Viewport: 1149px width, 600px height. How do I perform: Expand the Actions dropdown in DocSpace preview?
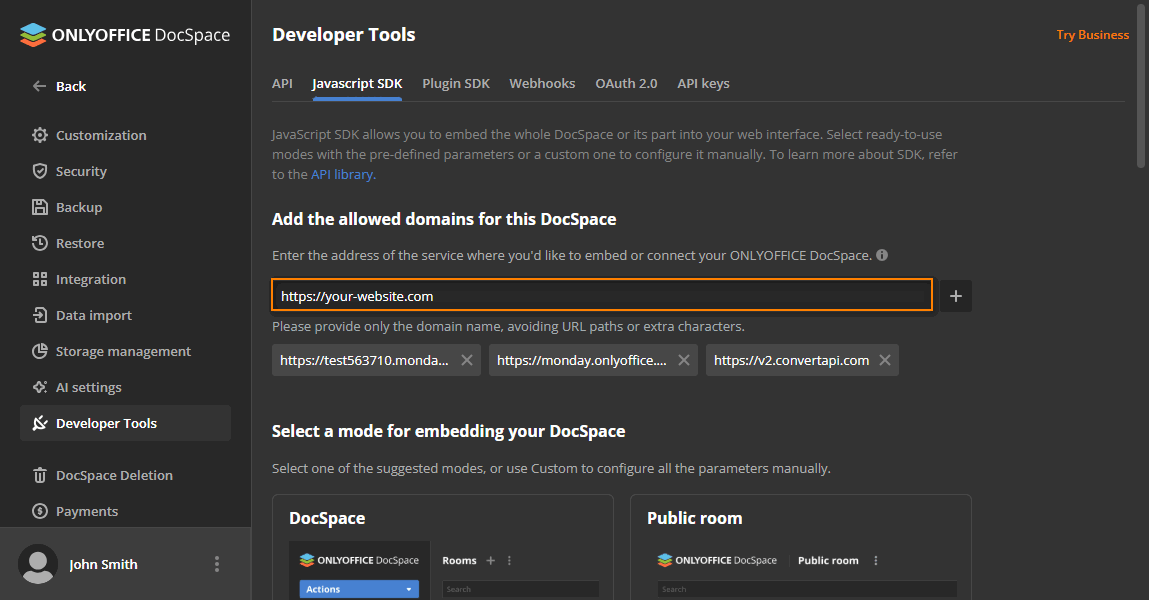pos(408,590)
